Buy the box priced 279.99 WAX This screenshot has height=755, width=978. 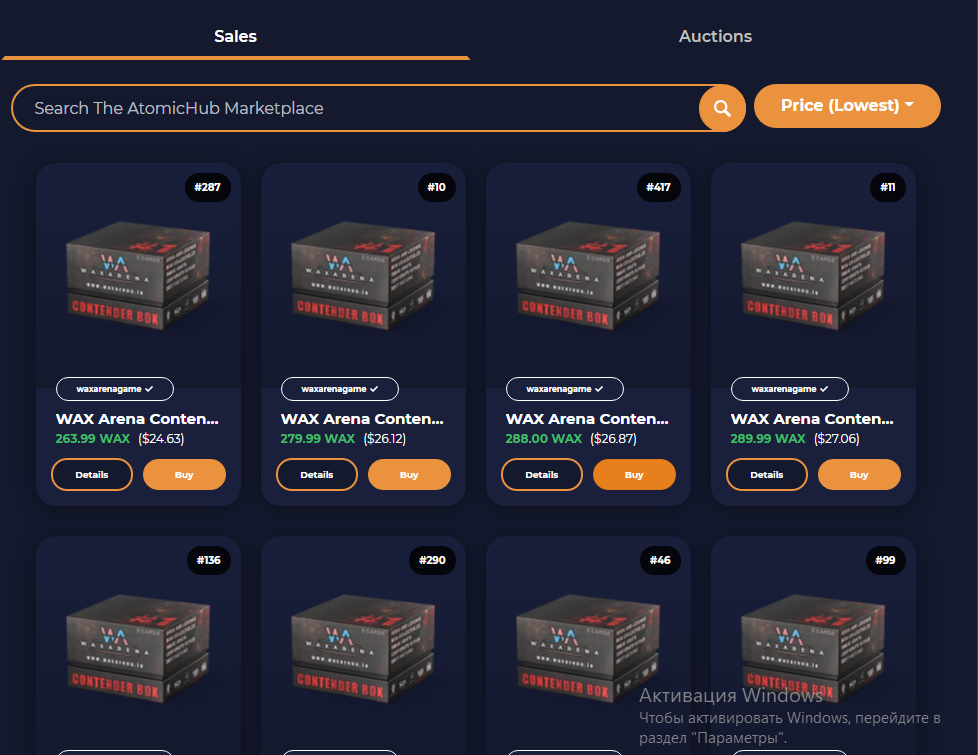click(409, 475)
